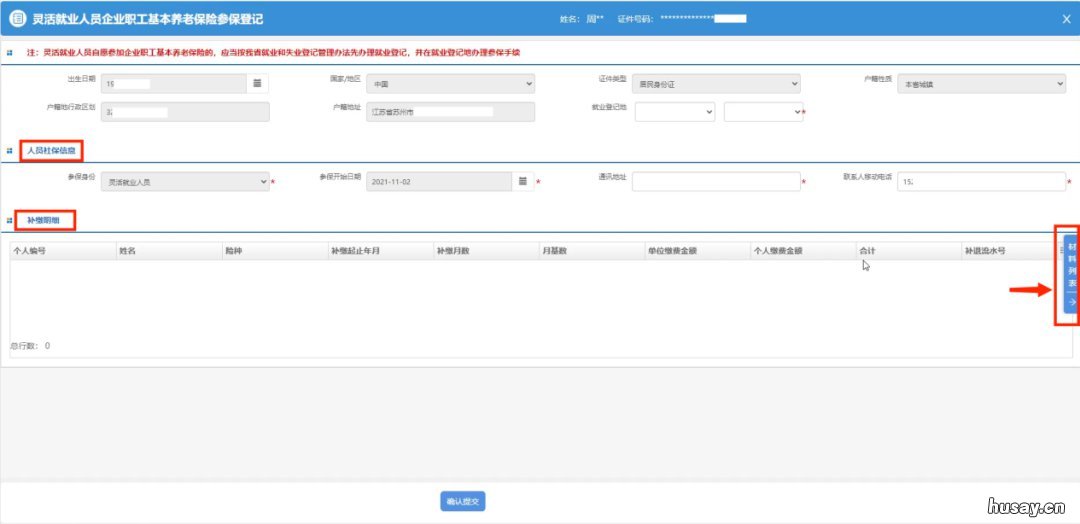The height and width of the screenshot is (524, 1080).
Task: Click the 姓名: 周** header text
Action: (581, 19)
